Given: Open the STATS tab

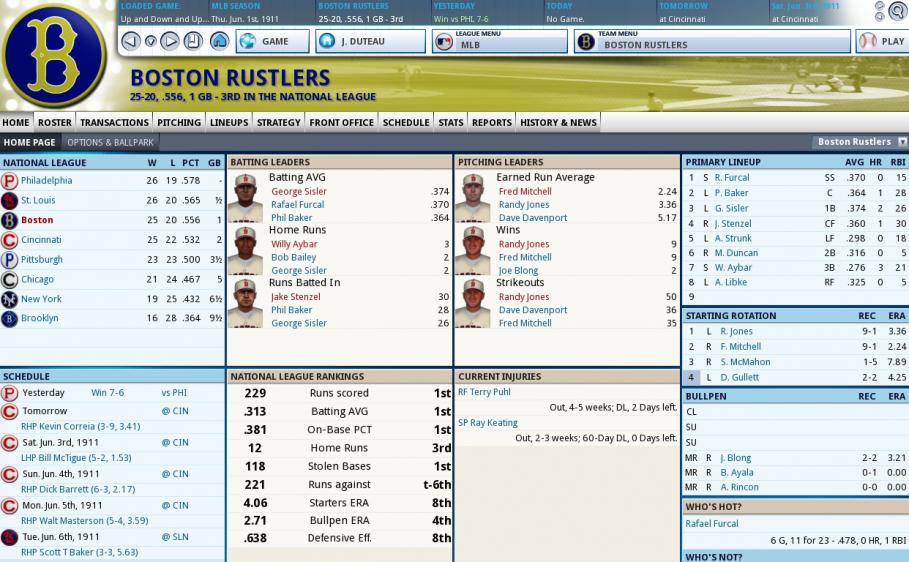Looking at the screenshot, I should pyautogui.click(x=450, y=122).
